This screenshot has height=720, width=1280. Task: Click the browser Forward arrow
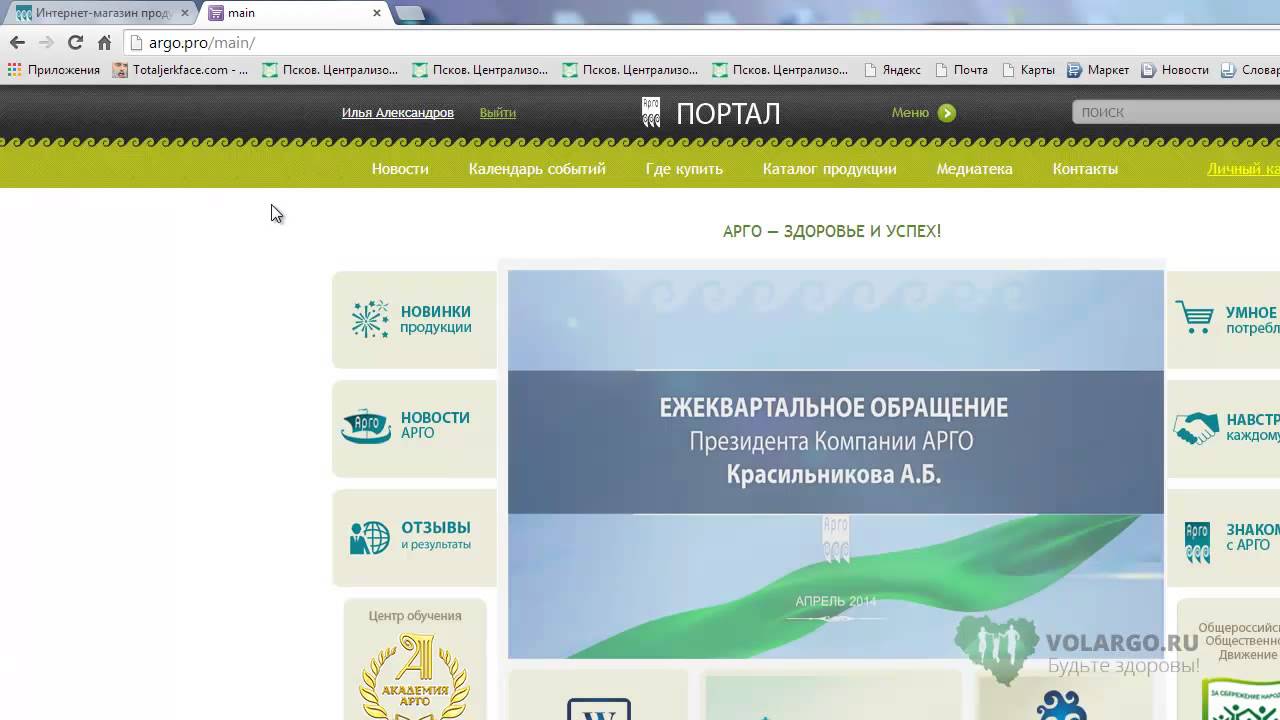coord(46,42)
